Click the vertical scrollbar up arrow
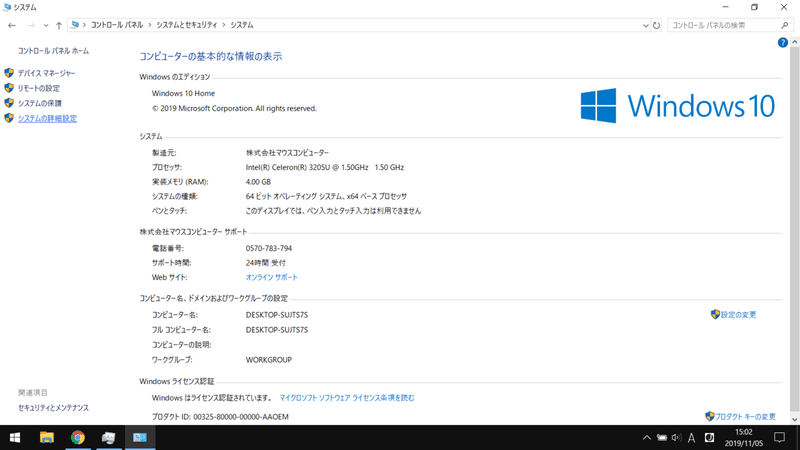The height and width of the screenshot is (450, 800). point(794,42)
